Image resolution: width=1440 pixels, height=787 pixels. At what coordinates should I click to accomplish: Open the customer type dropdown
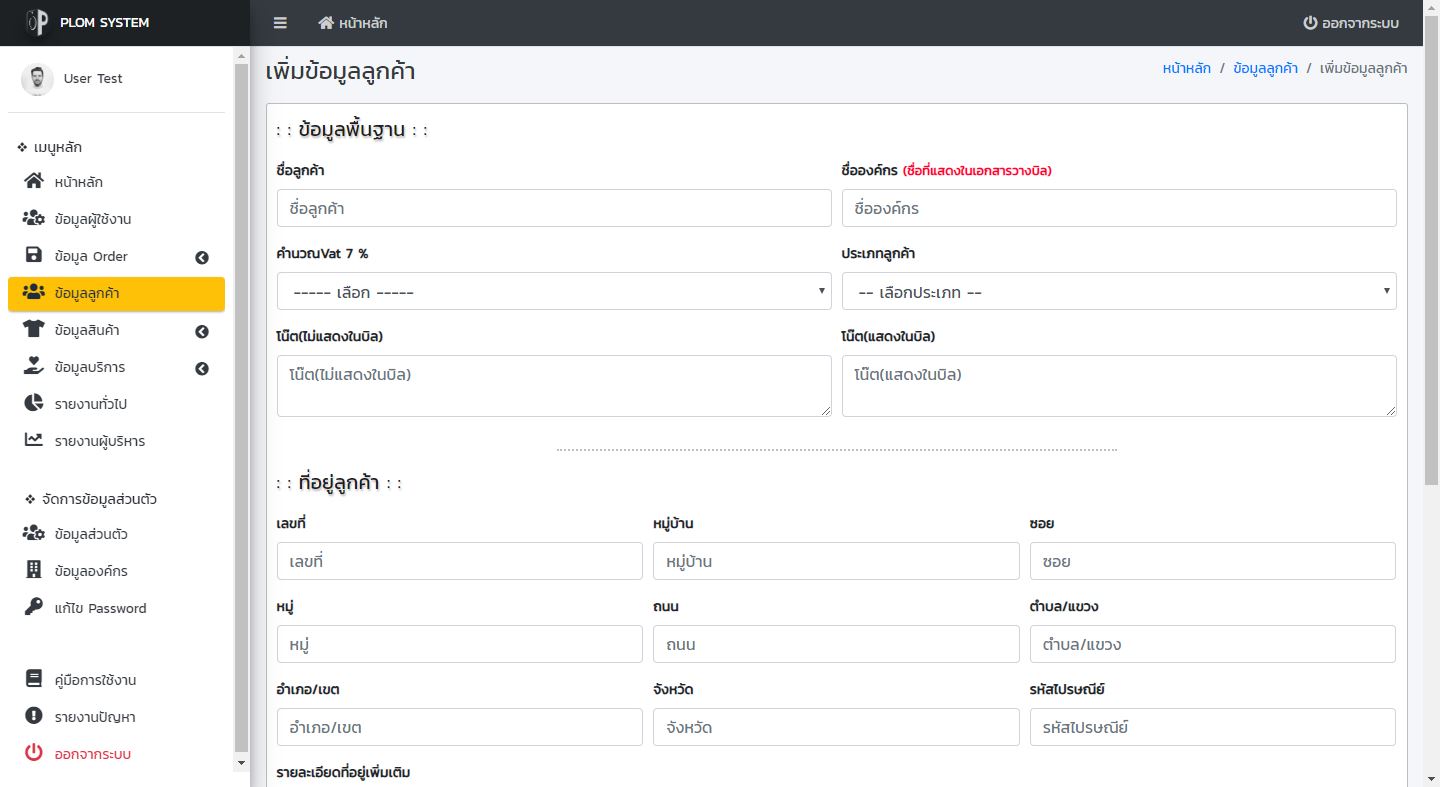[1118, 292]
